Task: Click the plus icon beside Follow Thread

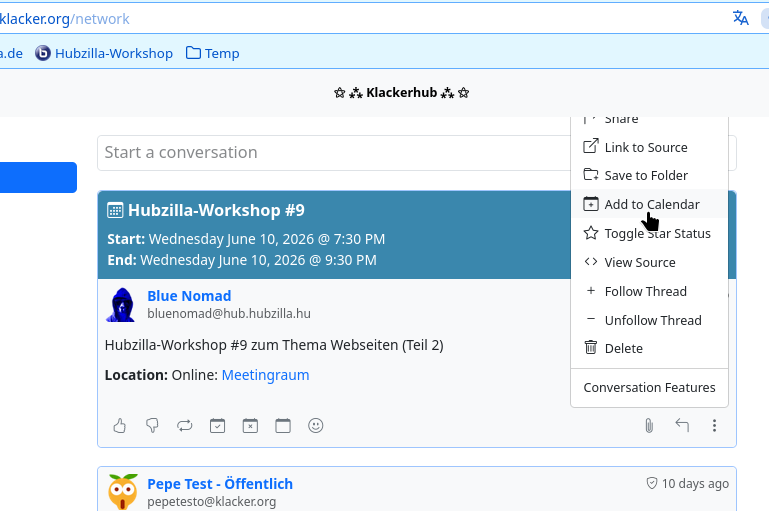Action: coord(590,290)
